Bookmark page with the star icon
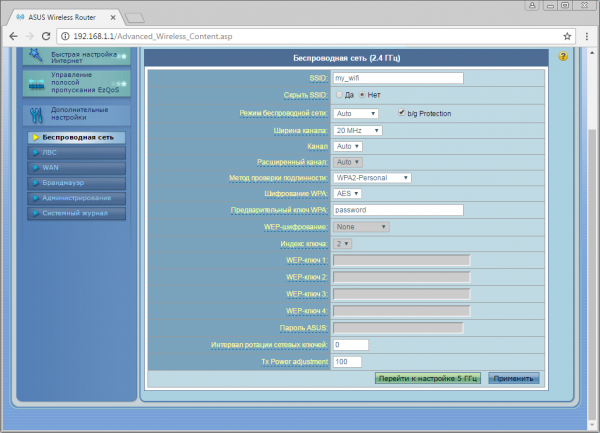 pos(567,36)
